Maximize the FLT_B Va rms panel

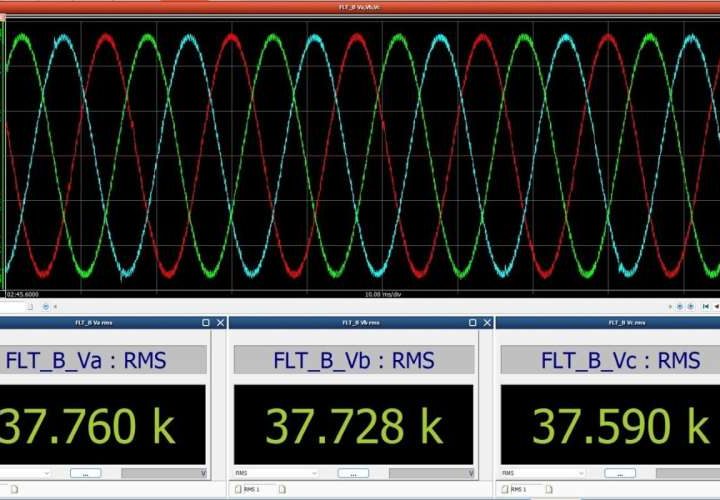click(206, 323)
